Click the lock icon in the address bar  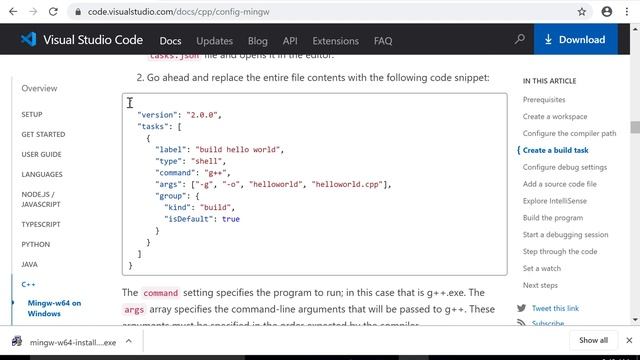click(78, 12)
